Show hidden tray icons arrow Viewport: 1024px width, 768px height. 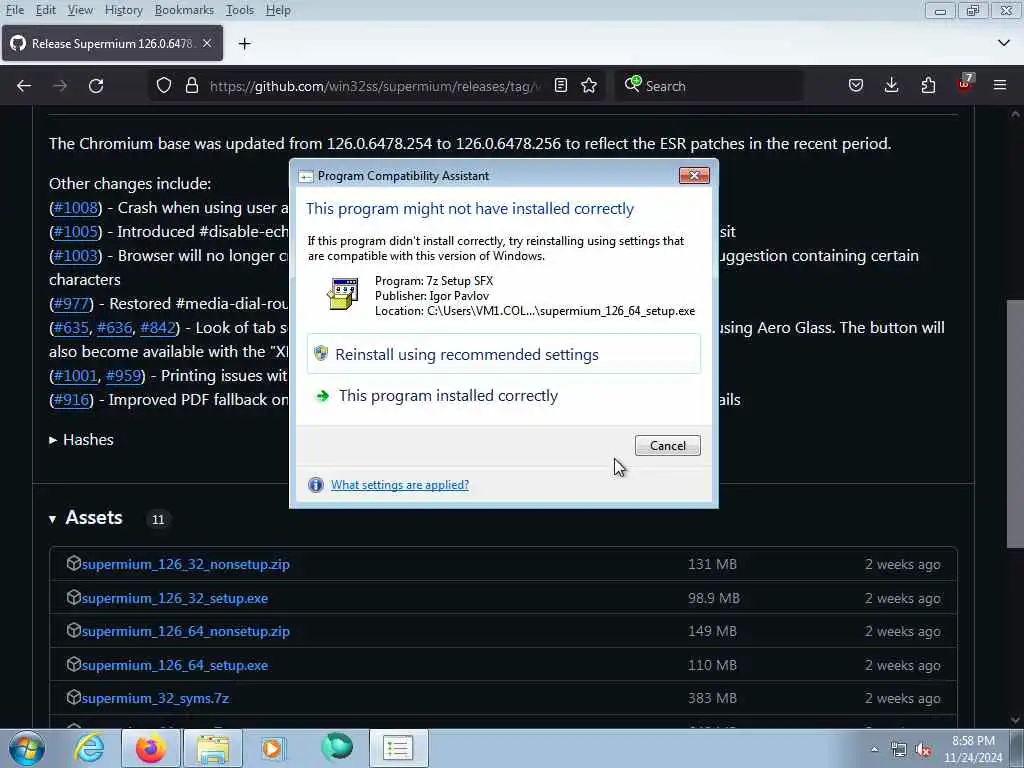(x=874, y=750)
